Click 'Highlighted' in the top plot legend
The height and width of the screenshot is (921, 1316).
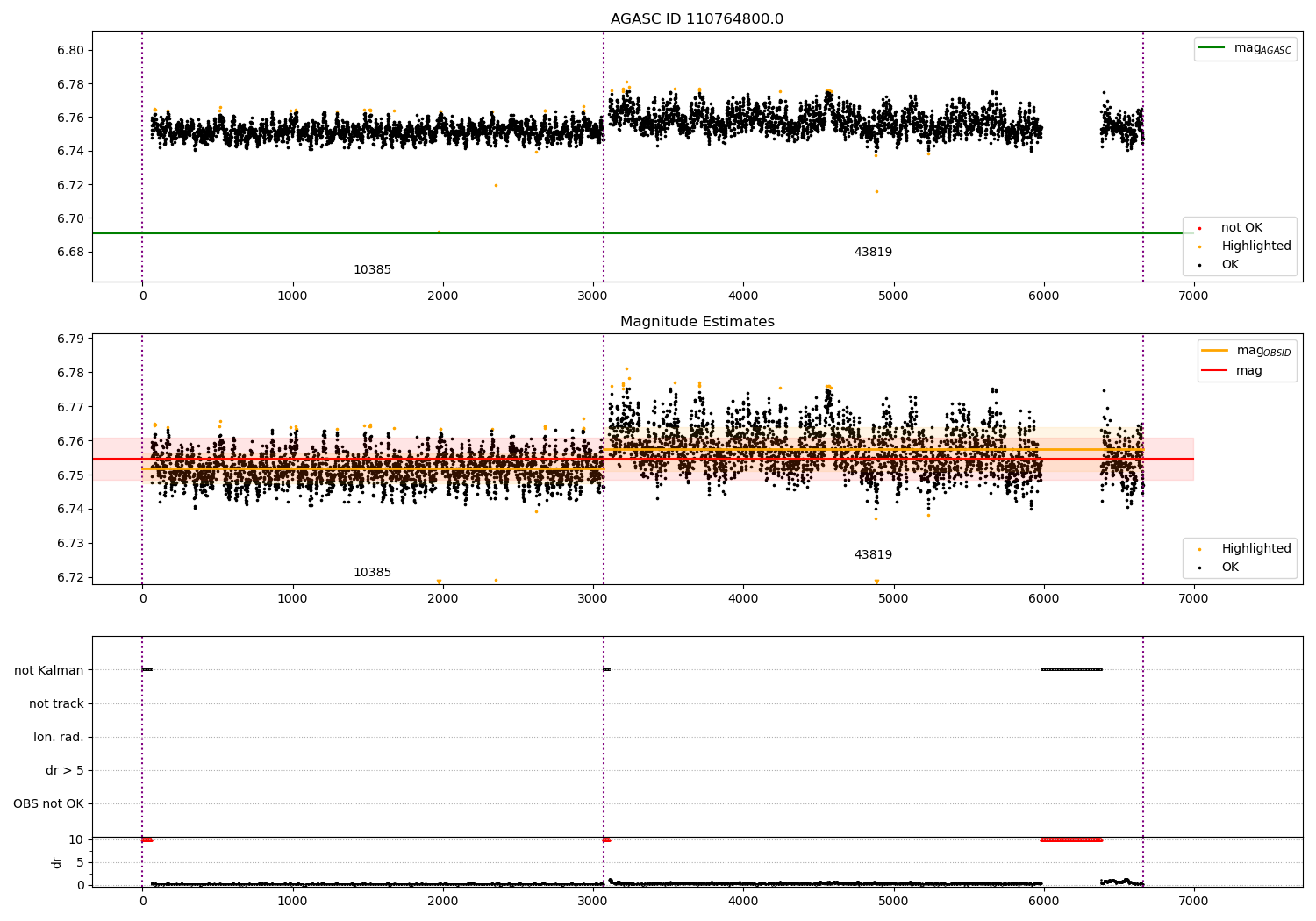coord(1255,246)
